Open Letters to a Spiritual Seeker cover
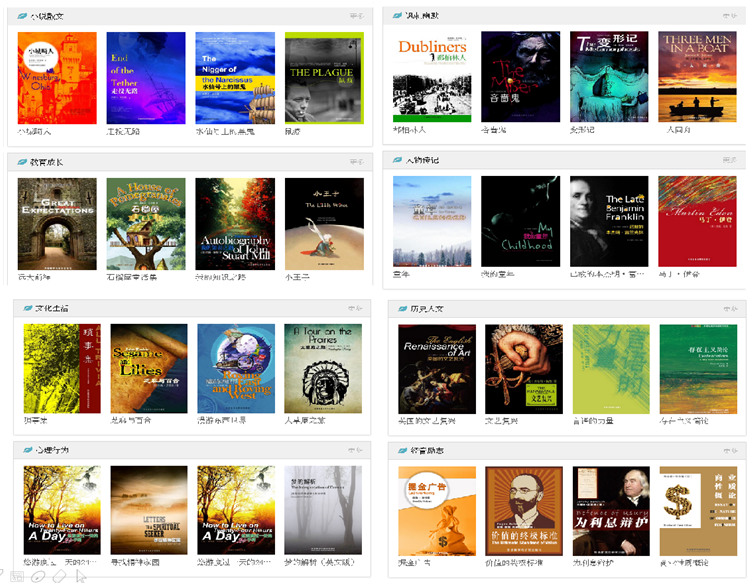Viewport: 755px width, 584px height. (x=149, y=510)
